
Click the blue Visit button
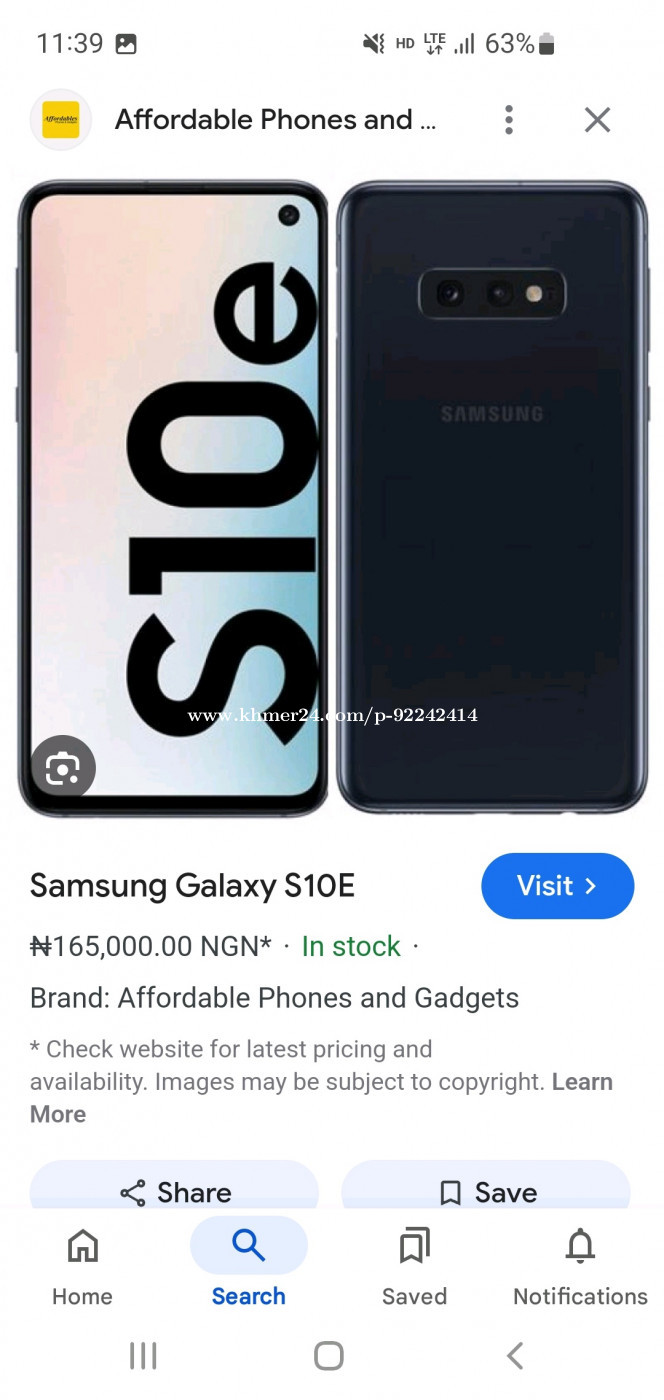pos(558,886)
